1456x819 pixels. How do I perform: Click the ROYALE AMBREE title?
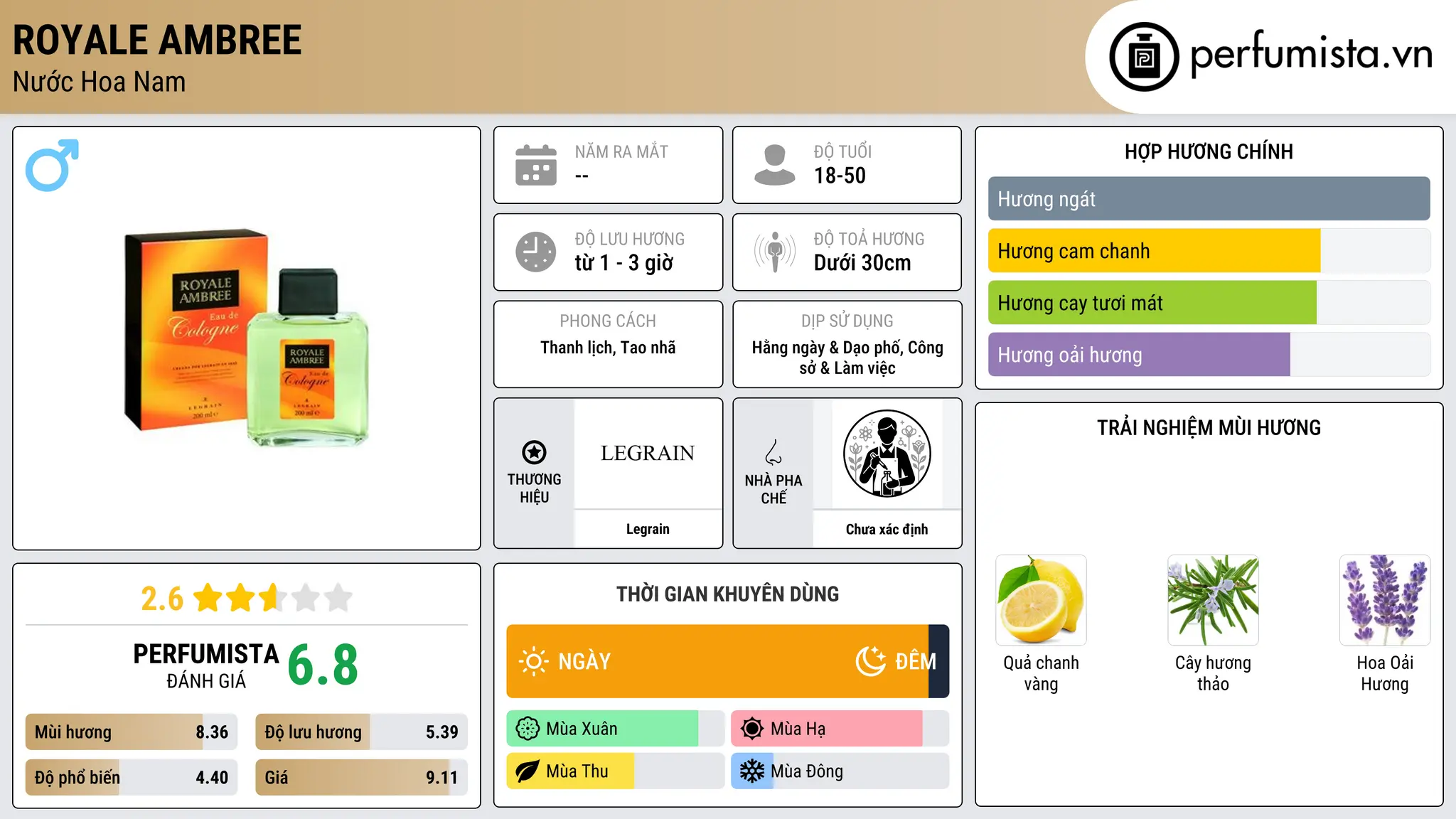pos(157,40)
